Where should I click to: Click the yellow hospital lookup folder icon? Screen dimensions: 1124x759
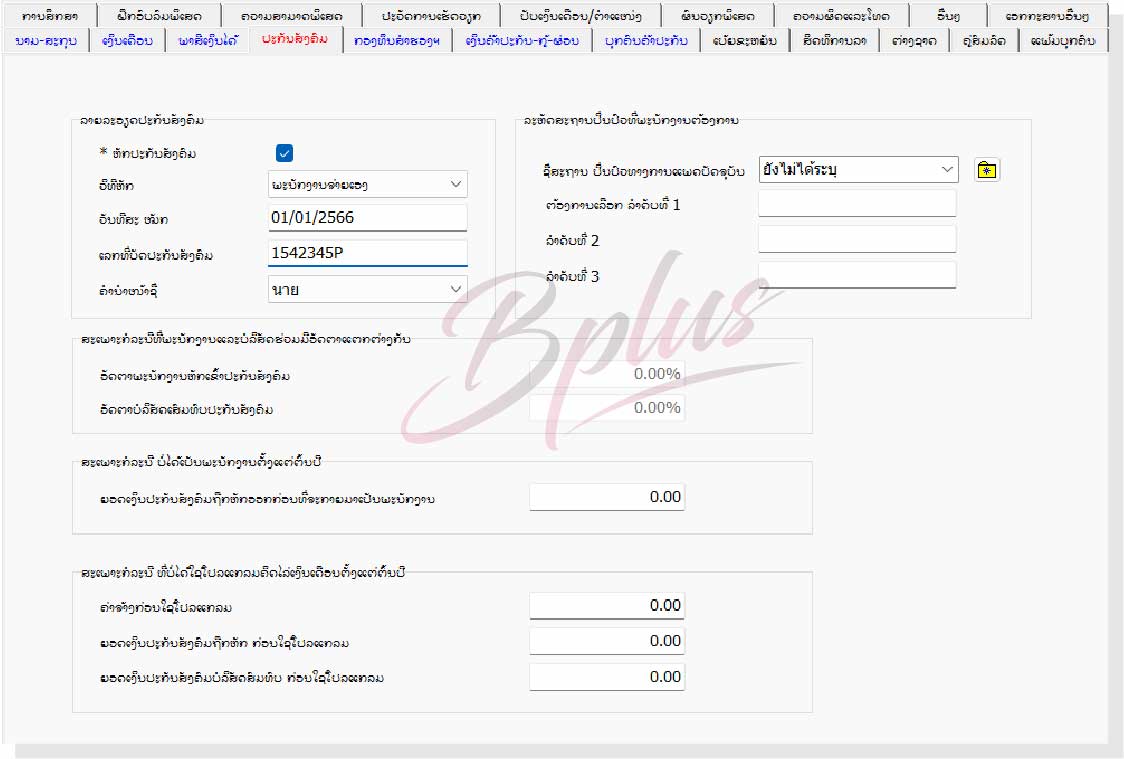pos(987,170)
